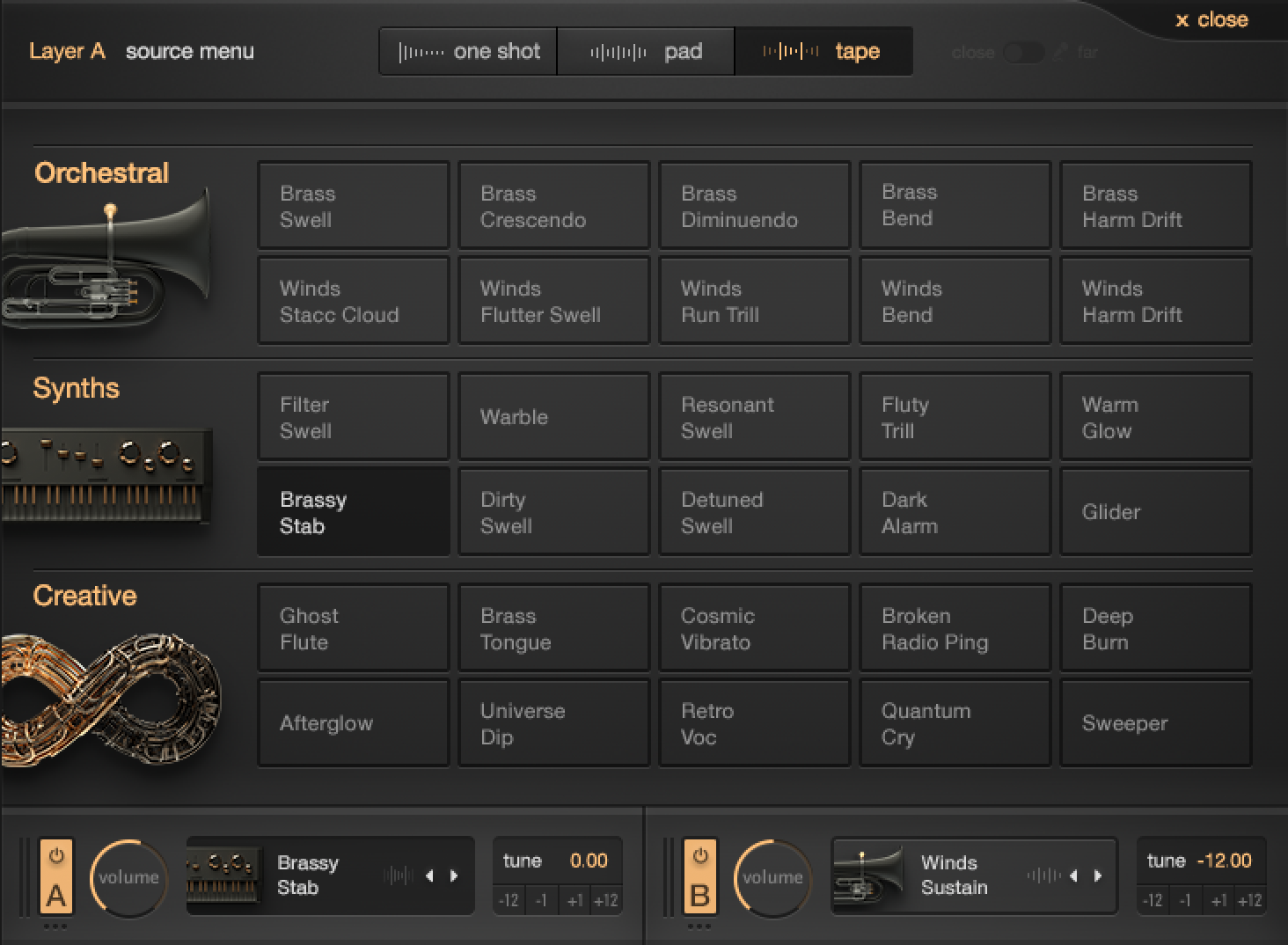
Task: Click the previous-source arrow for Layer B
Action: [x=1072, y=875]
